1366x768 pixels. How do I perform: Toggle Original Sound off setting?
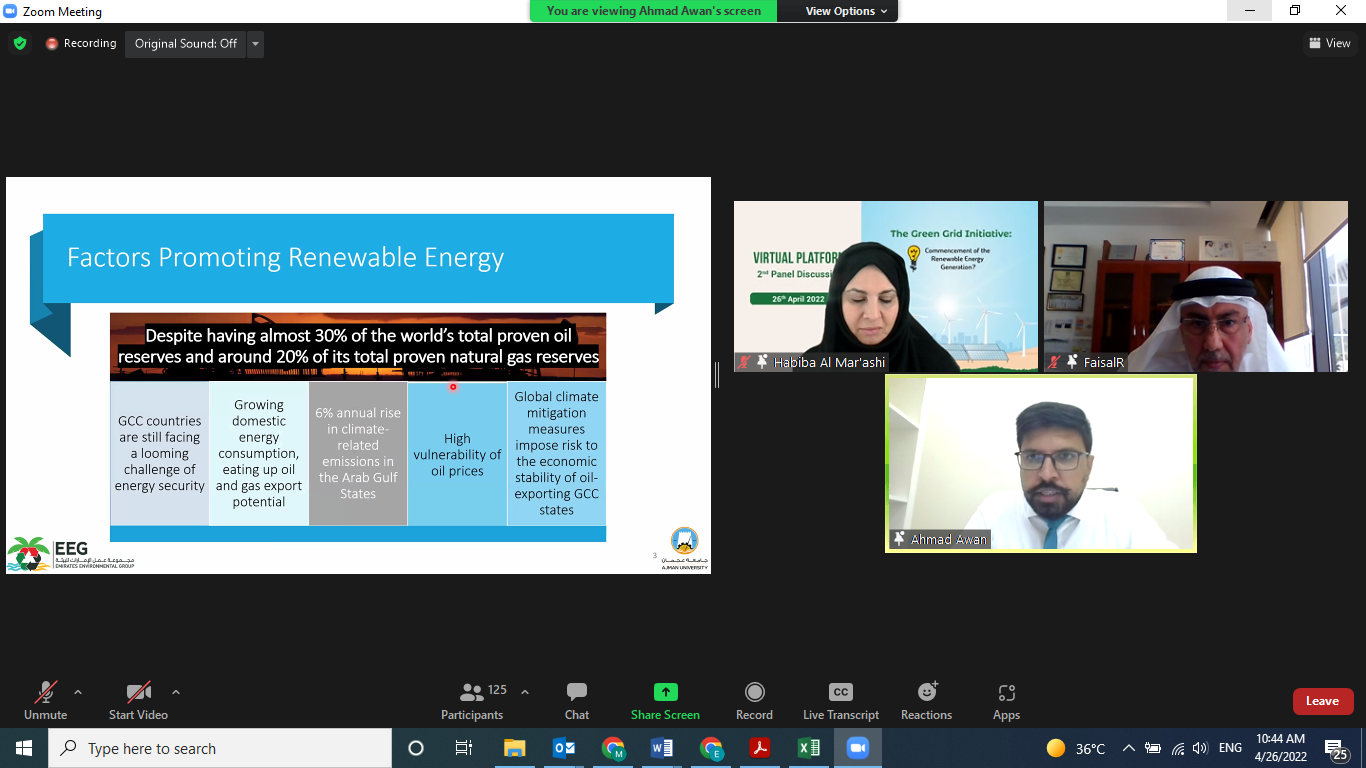point(186,44)
